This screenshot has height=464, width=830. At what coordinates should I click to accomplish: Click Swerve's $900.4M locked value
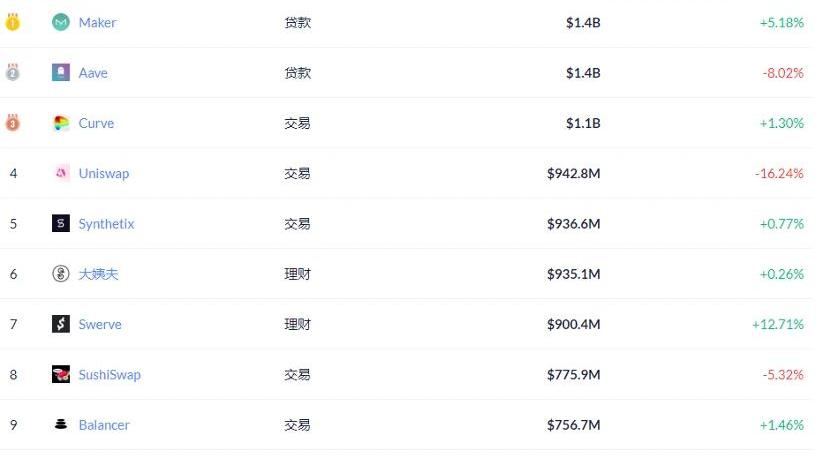tap(573, 324)
